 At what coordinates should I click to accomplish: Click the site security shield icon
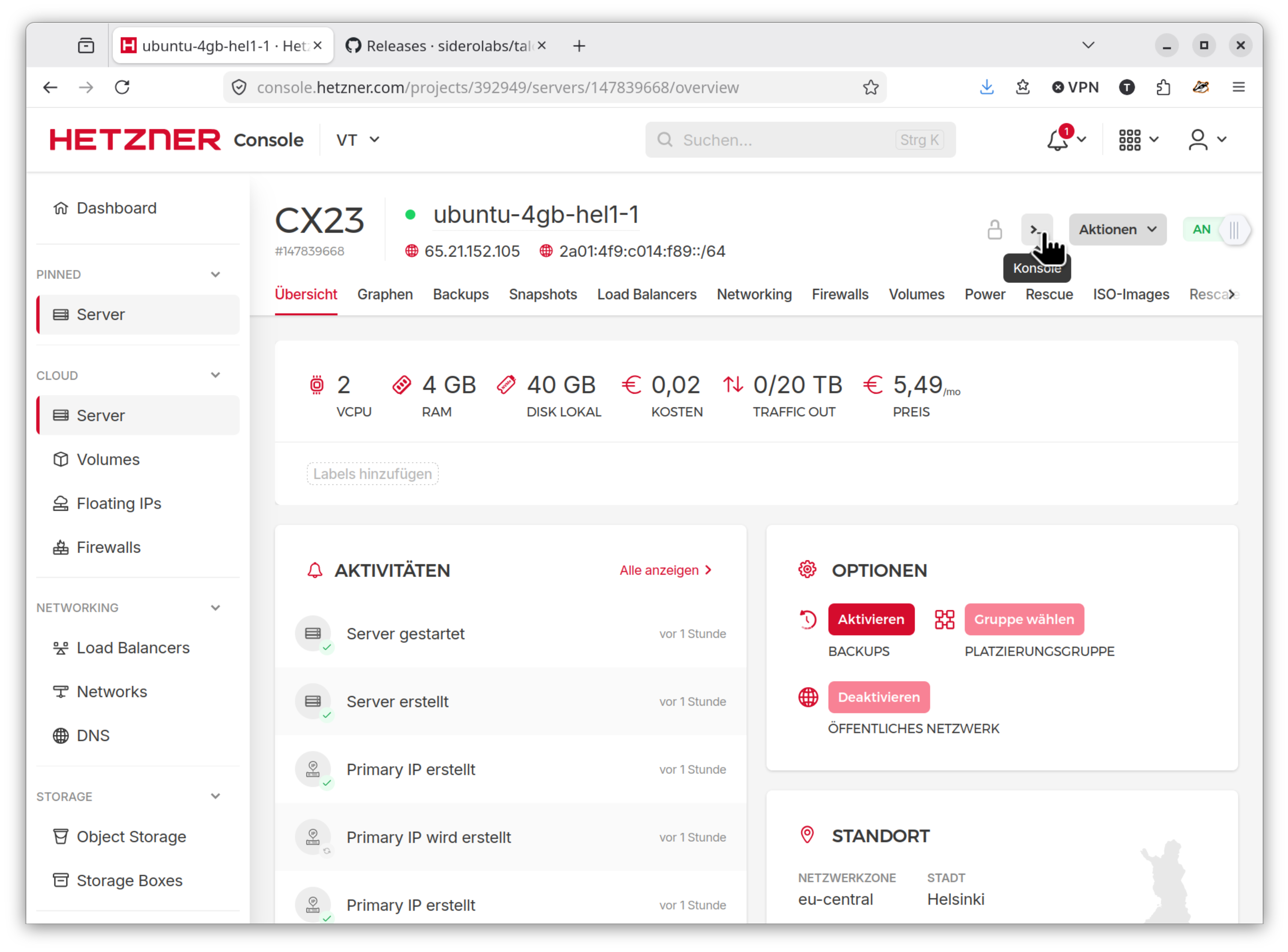(x=239, y=87)
